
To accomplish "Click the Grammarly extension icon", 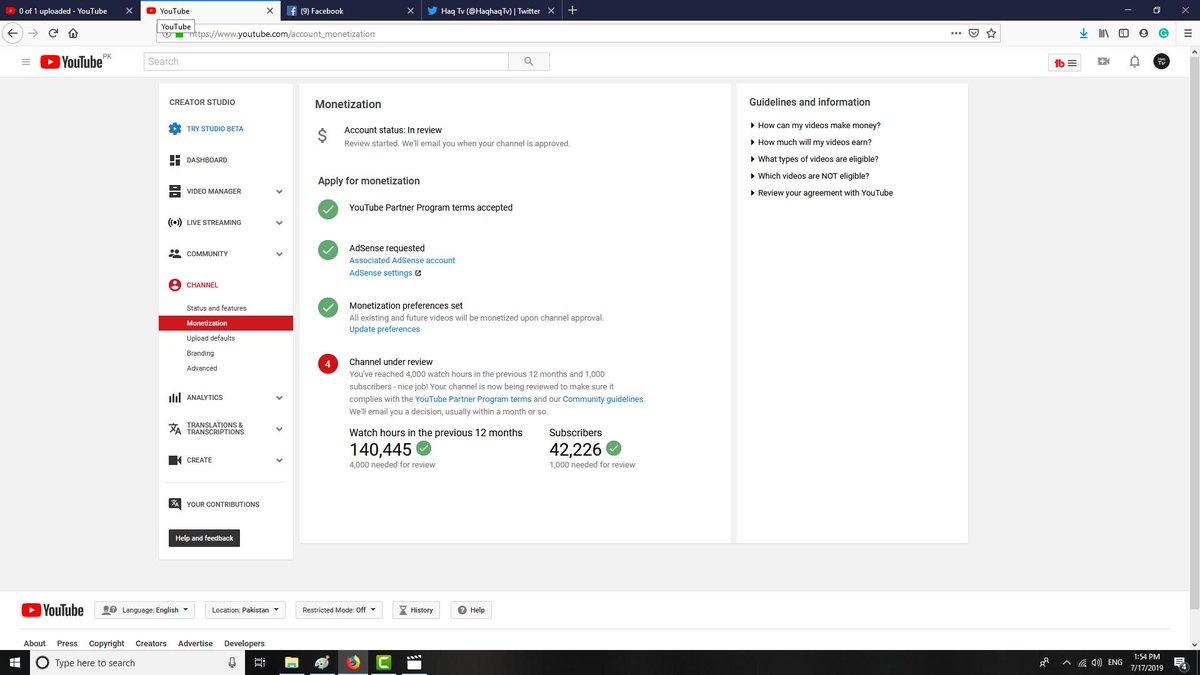I will (x=1164, y=33).
